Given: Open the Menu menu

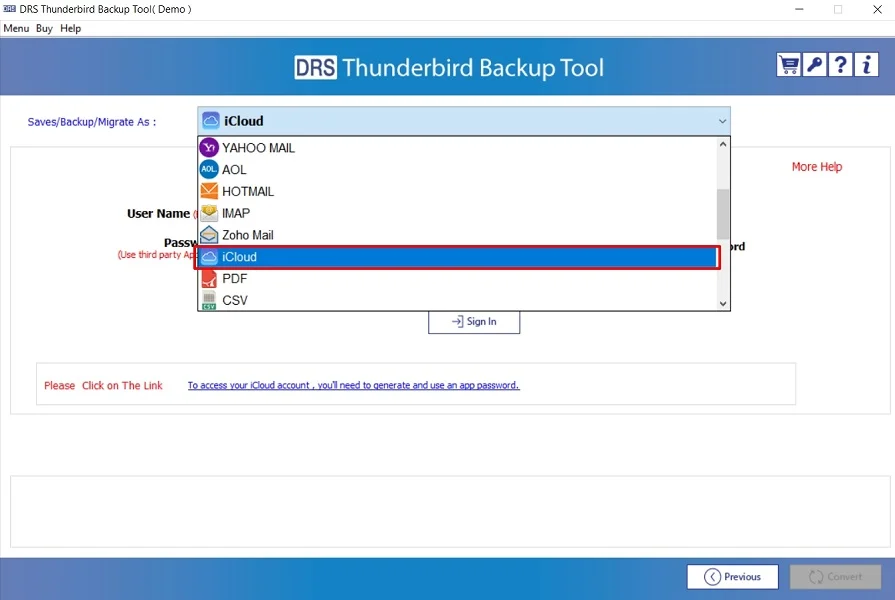Looking at the screenshot, I should pos(16,28).
